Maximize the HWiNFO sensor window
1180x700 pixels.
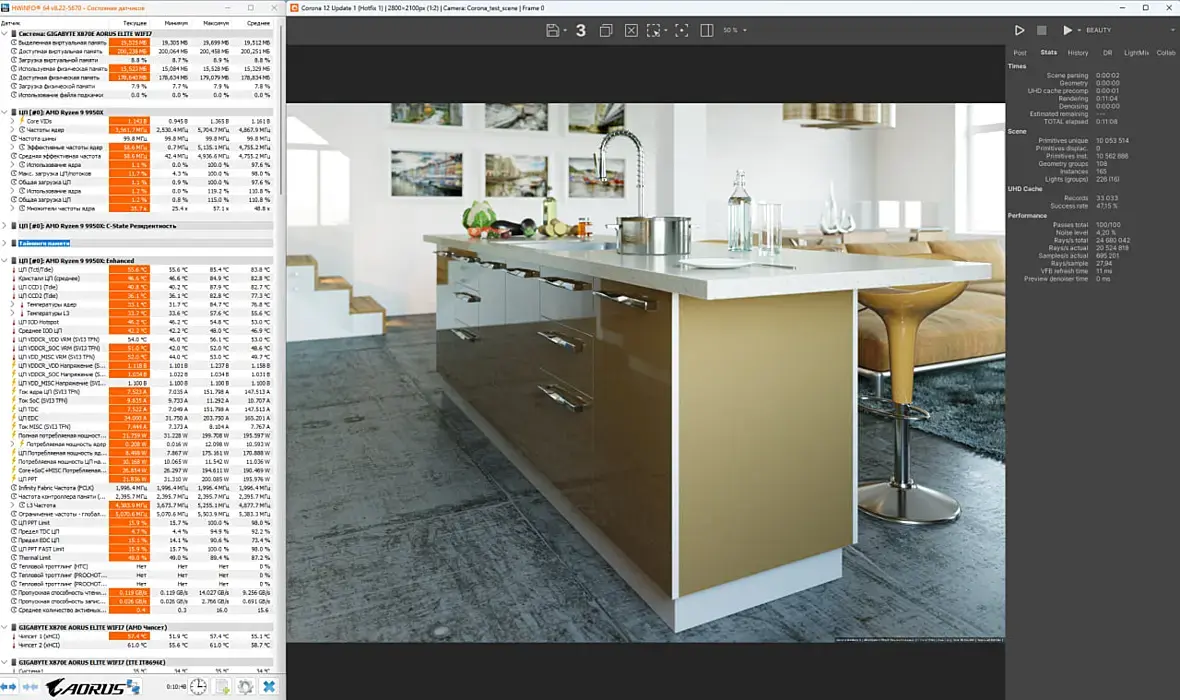pos(251,8)
